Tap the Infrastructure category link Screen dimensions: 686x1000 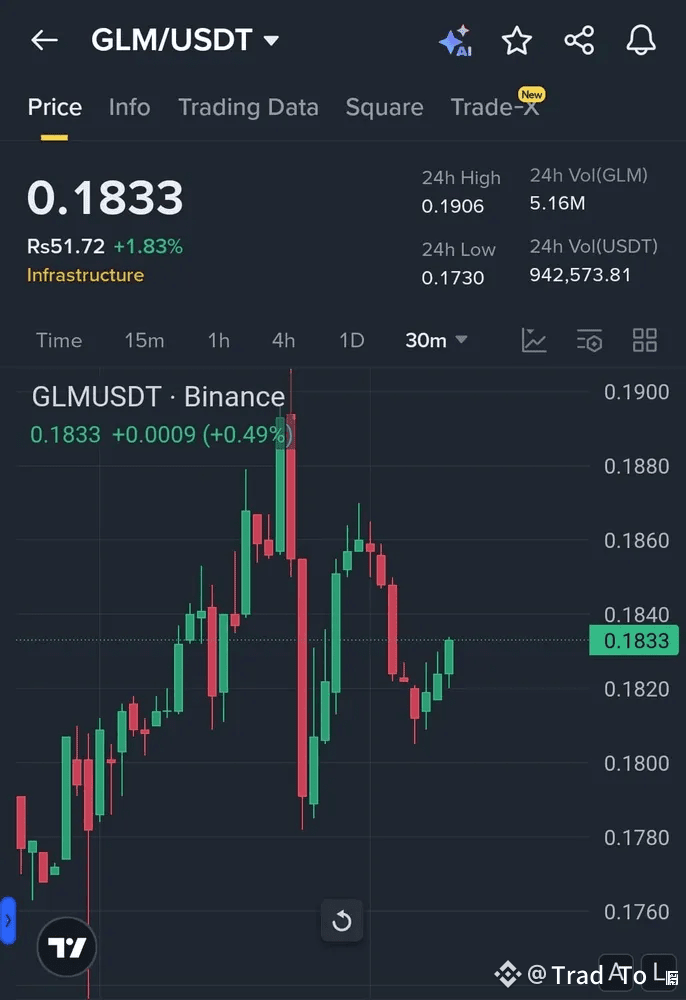[x=85, y=275]
